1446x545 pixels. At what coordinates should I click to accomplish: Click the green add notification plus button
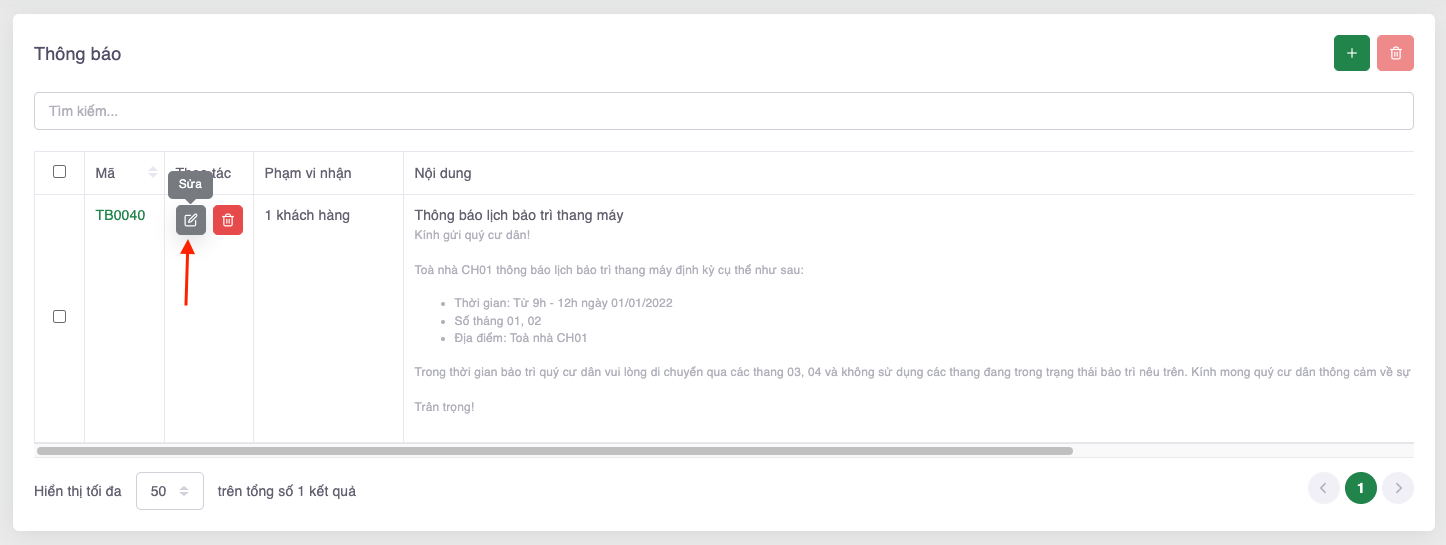1351,53
